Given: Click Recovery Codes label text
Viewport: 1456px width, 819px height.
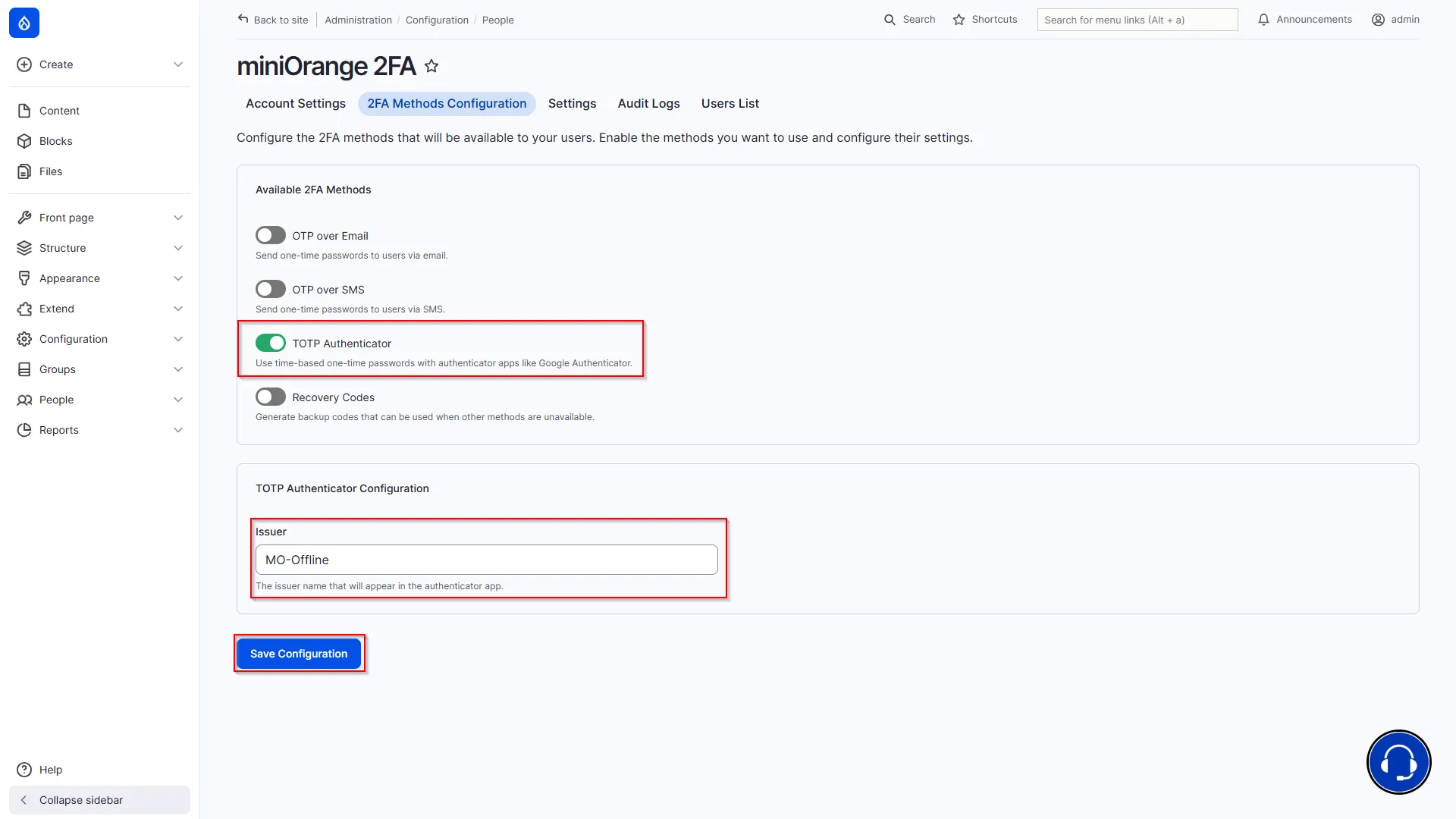Looking at the screenshot, I should point(333,397).
